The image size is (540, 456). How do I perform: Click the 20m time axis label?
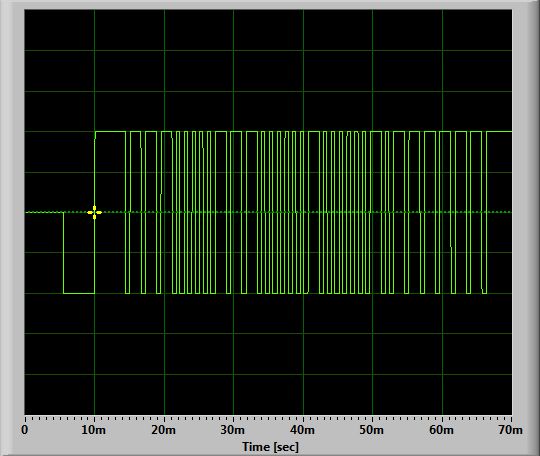coord(164,430)
